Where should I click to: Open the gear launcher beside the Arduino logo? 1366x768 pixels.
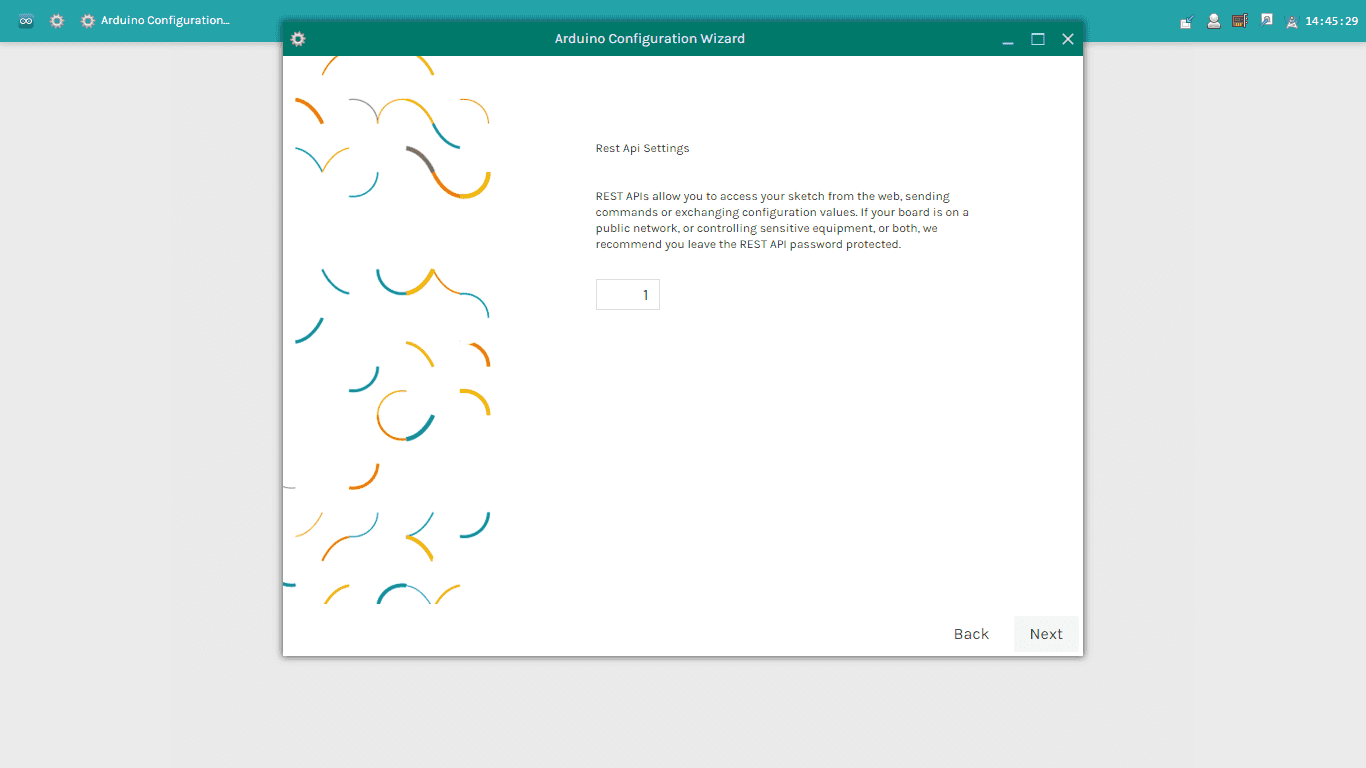(57, 20)
